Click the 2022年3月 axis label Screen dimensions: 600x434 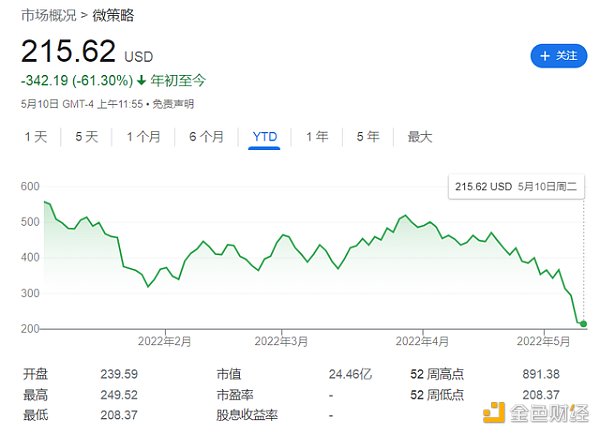click(283, 341)
